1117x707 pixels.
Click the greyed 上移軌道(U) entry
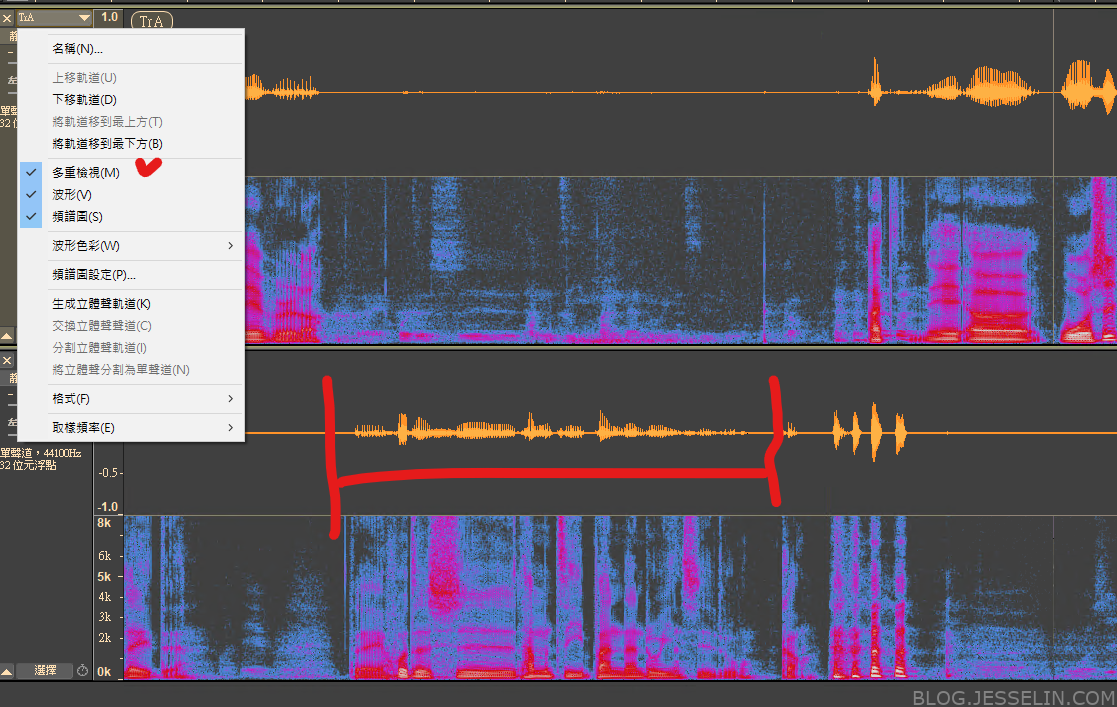[131, 78]
